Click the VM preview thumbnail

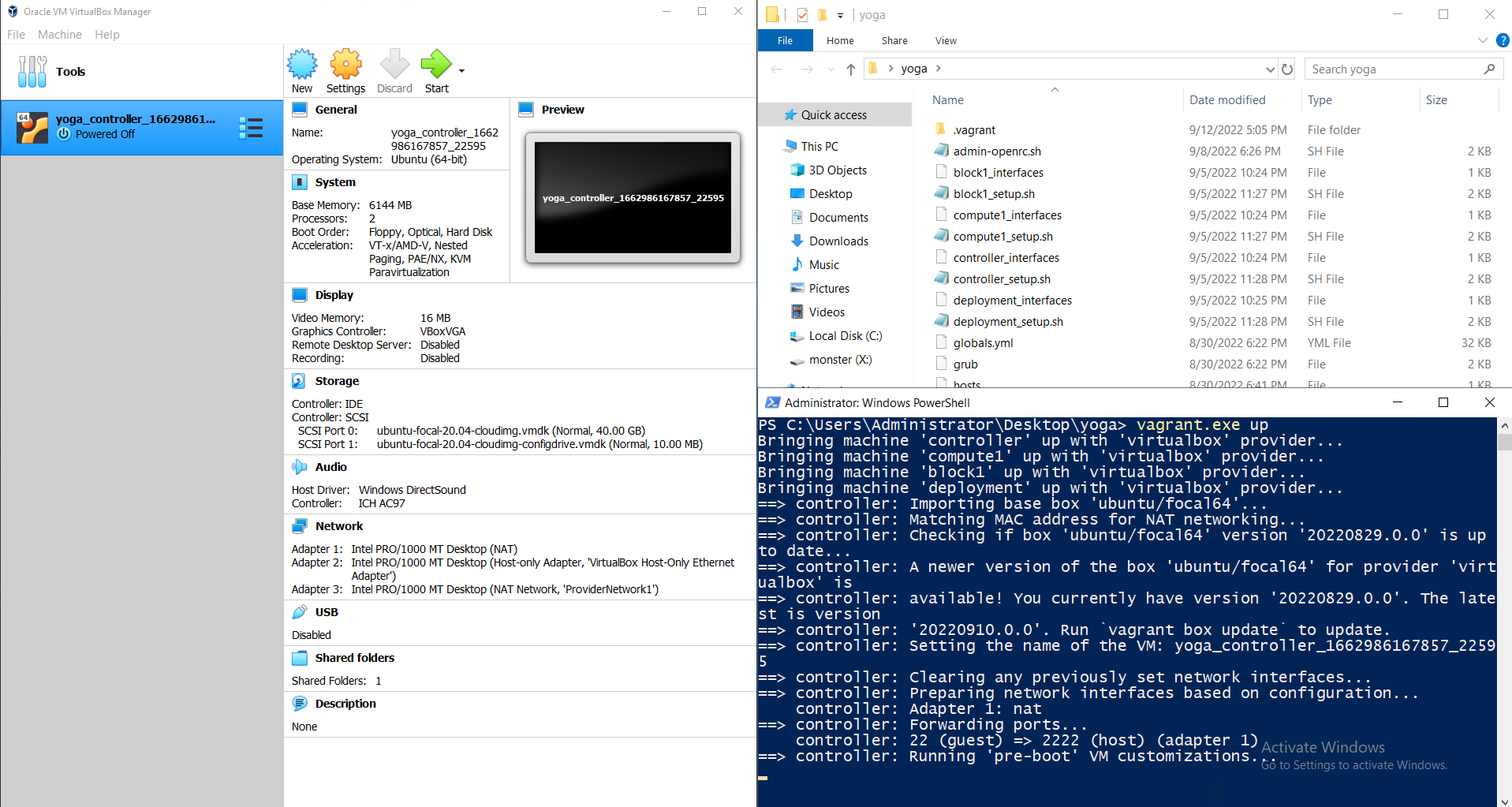point(633,197)
